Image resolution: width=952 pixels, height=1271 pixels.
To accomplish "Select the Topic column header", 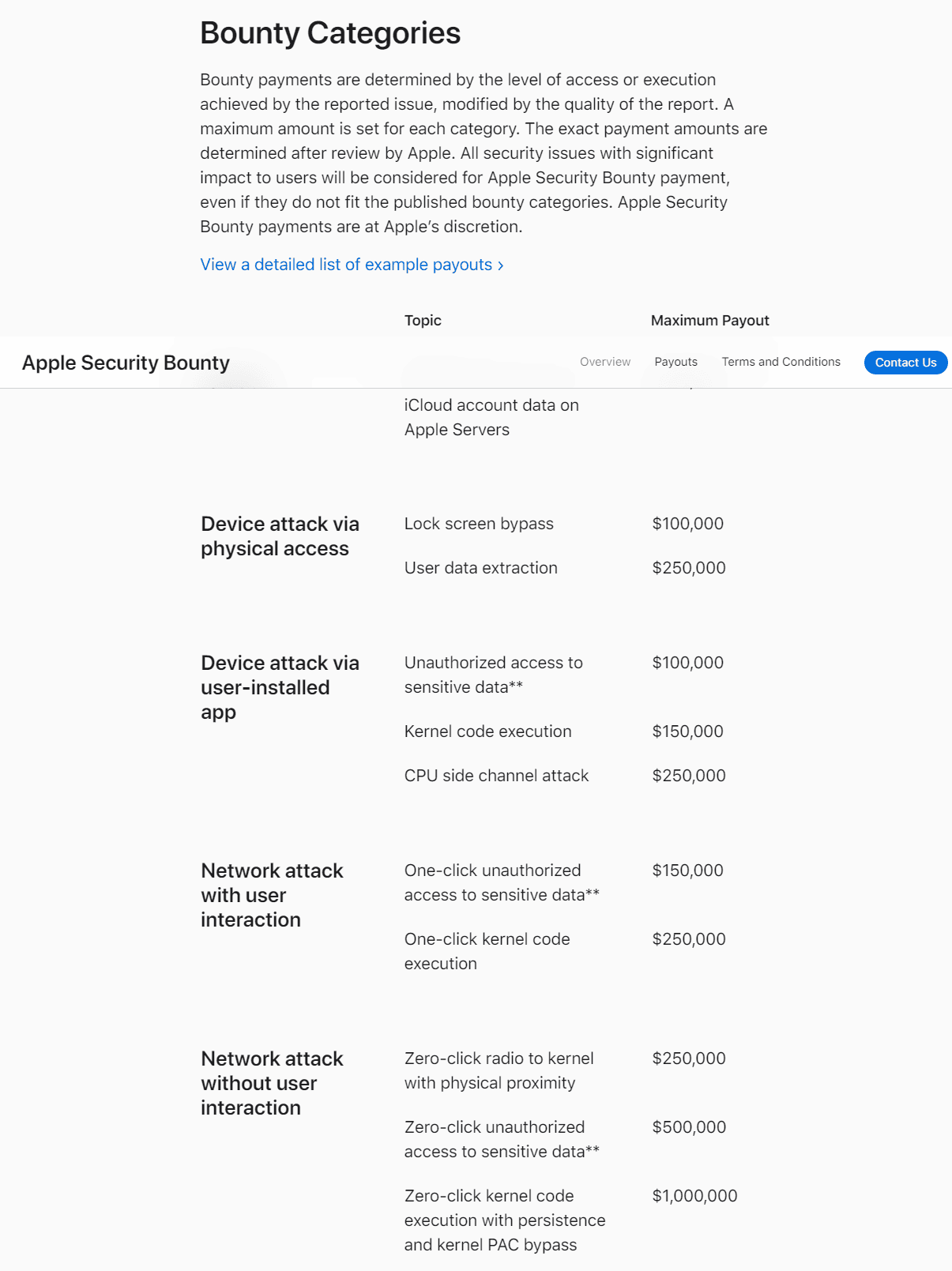I will 423,320.
